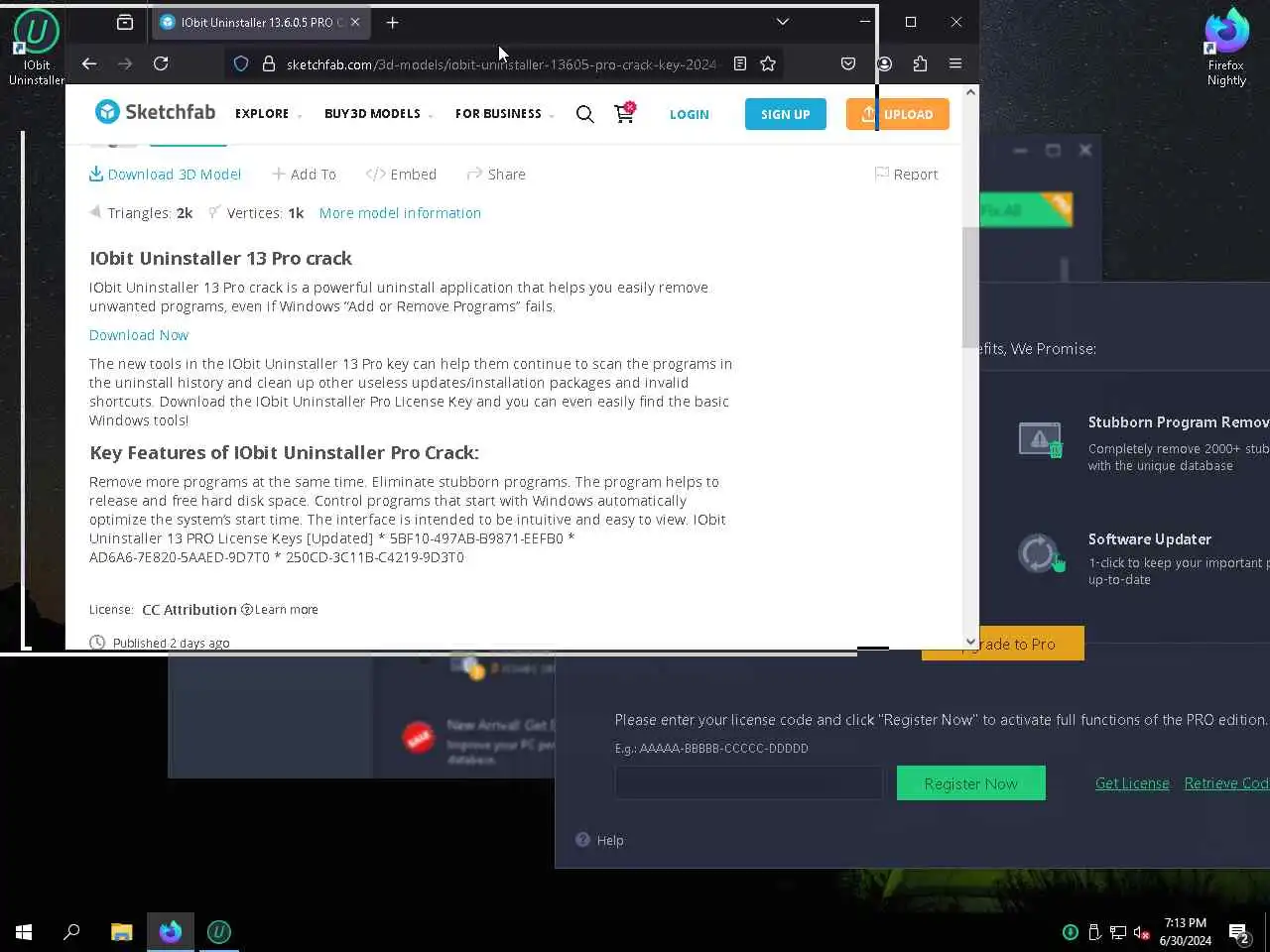The height and width of the screenshot is (952, 1270).
Task: Open the notification center icon
Action: coord(1238,932)
